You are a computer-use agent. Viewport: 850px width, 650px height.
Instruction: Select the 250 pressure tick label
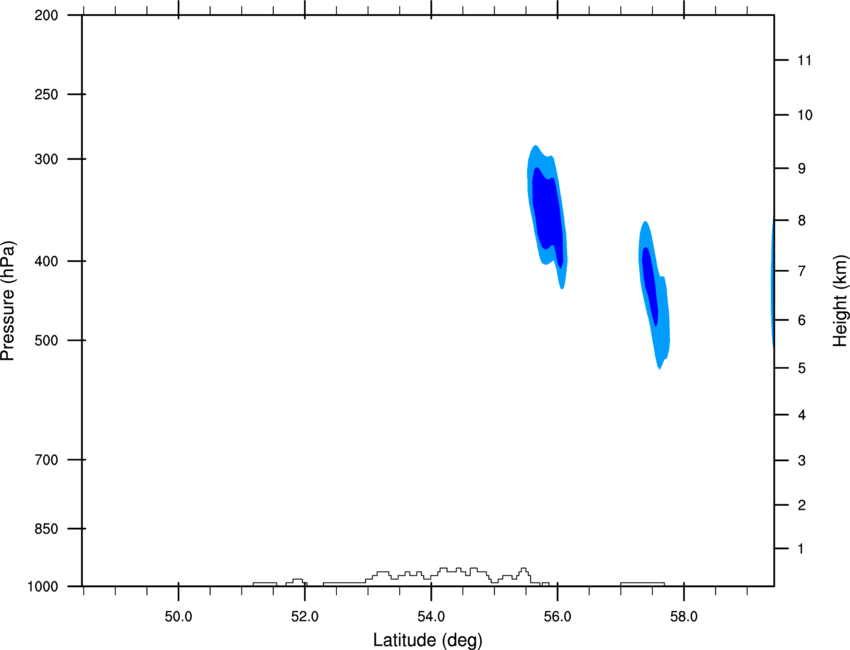click(46, 94)
